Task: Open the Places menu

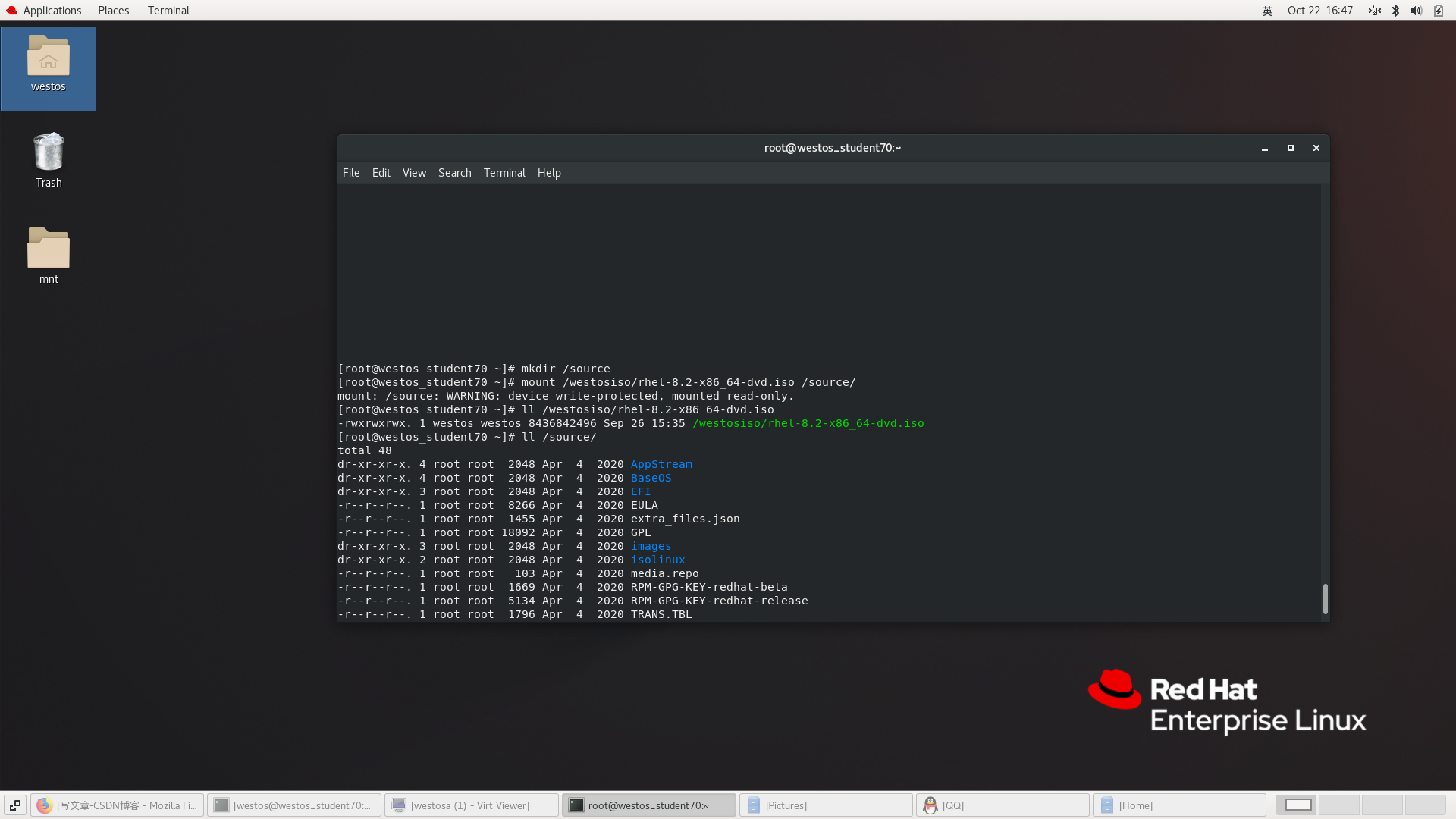Action: [x=114, y=11]
